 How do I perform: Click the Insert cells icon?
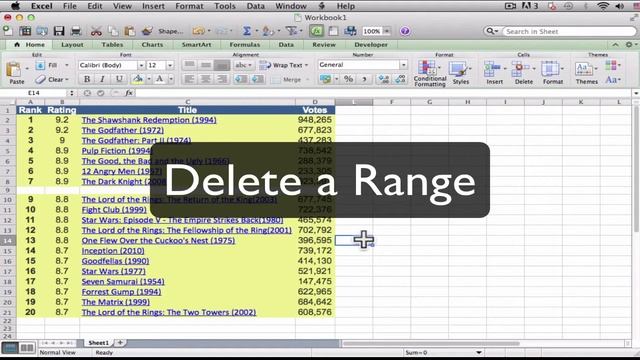pos(492,69)
